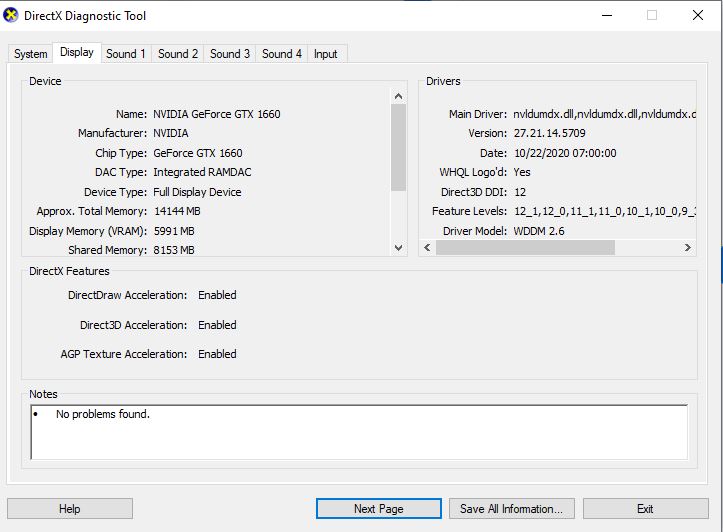Click the Direct3D DDI value '12'
The image size is (723, 532).
point(520,192)
